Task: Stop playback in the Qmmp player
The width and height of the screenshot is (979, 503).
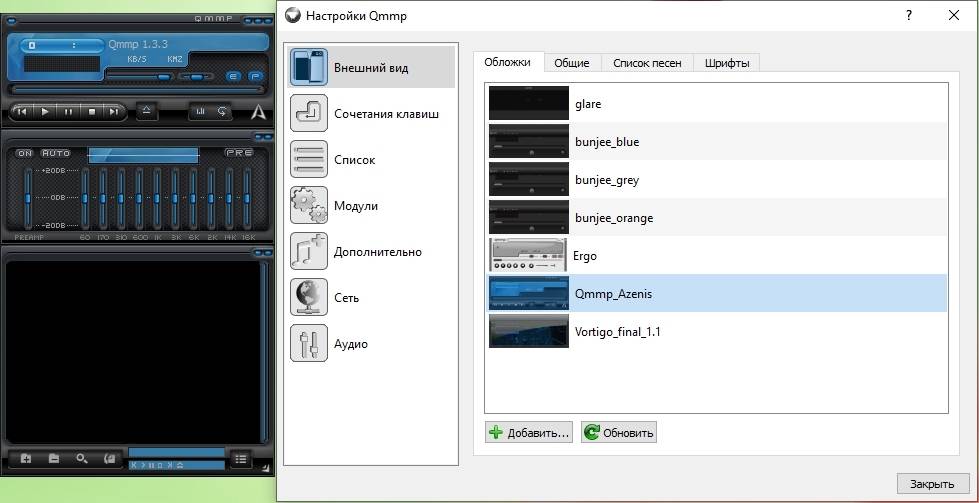Action: (92, 112)
